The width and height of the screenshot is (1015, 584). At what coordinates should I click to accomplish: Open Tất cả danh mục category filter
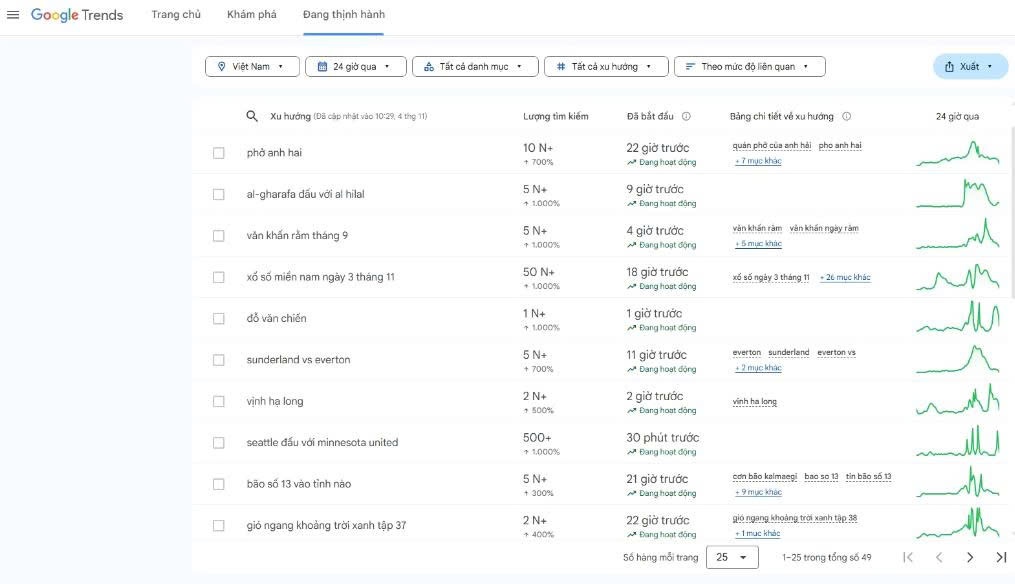click(475, 67)
